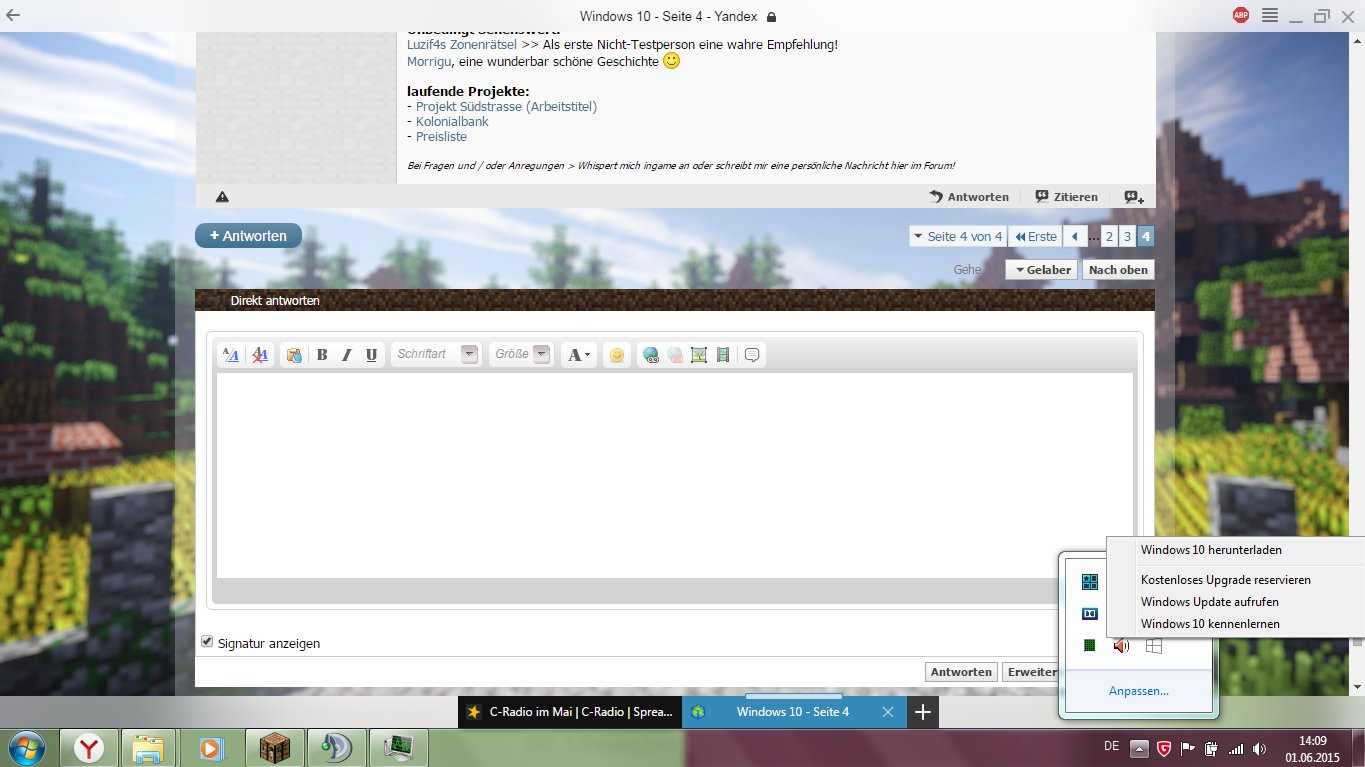Open the smiley insertion menu

coord(617,355)
